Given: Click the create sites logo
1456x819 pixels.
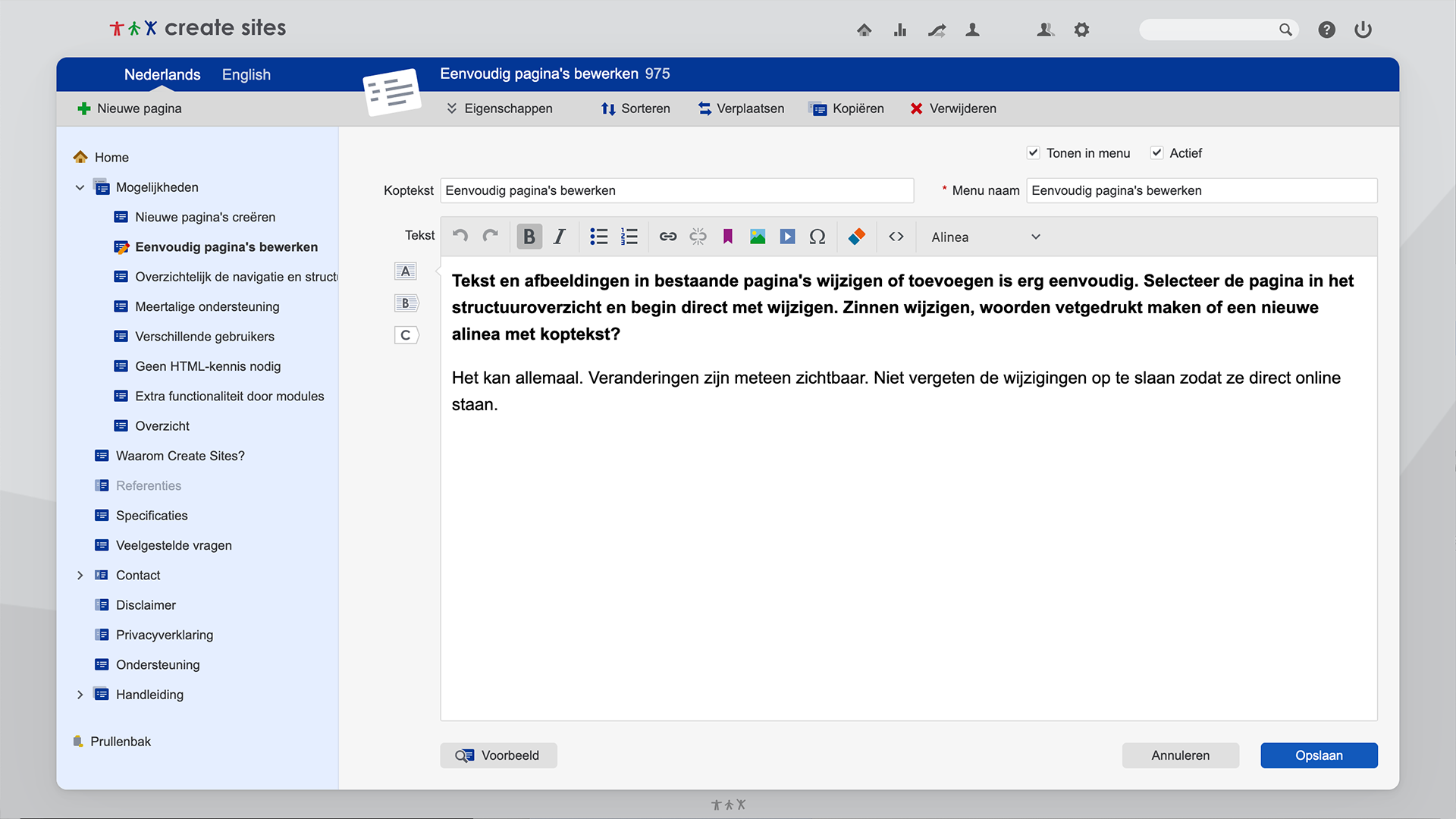Looking at the screenshot, I should [x=198, y=28].
